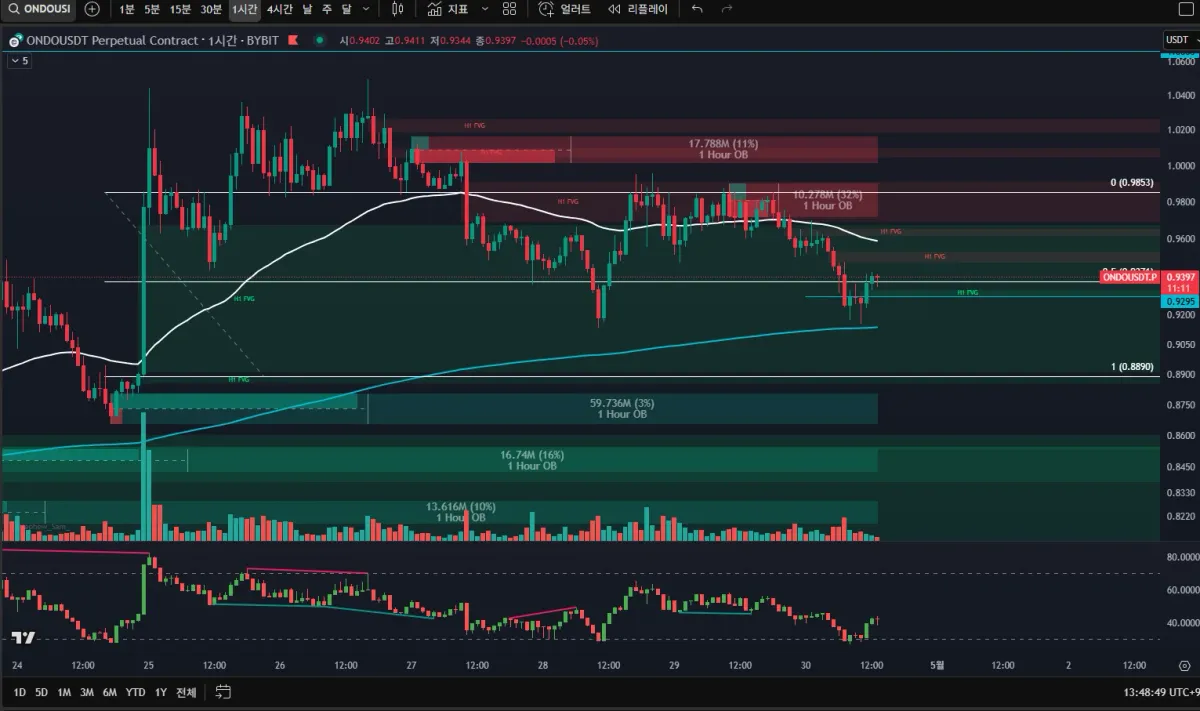Viewport: 1200px width, 711px height.
Task: Click the red flag icon beside BYBIT
Action: (293, 41)
